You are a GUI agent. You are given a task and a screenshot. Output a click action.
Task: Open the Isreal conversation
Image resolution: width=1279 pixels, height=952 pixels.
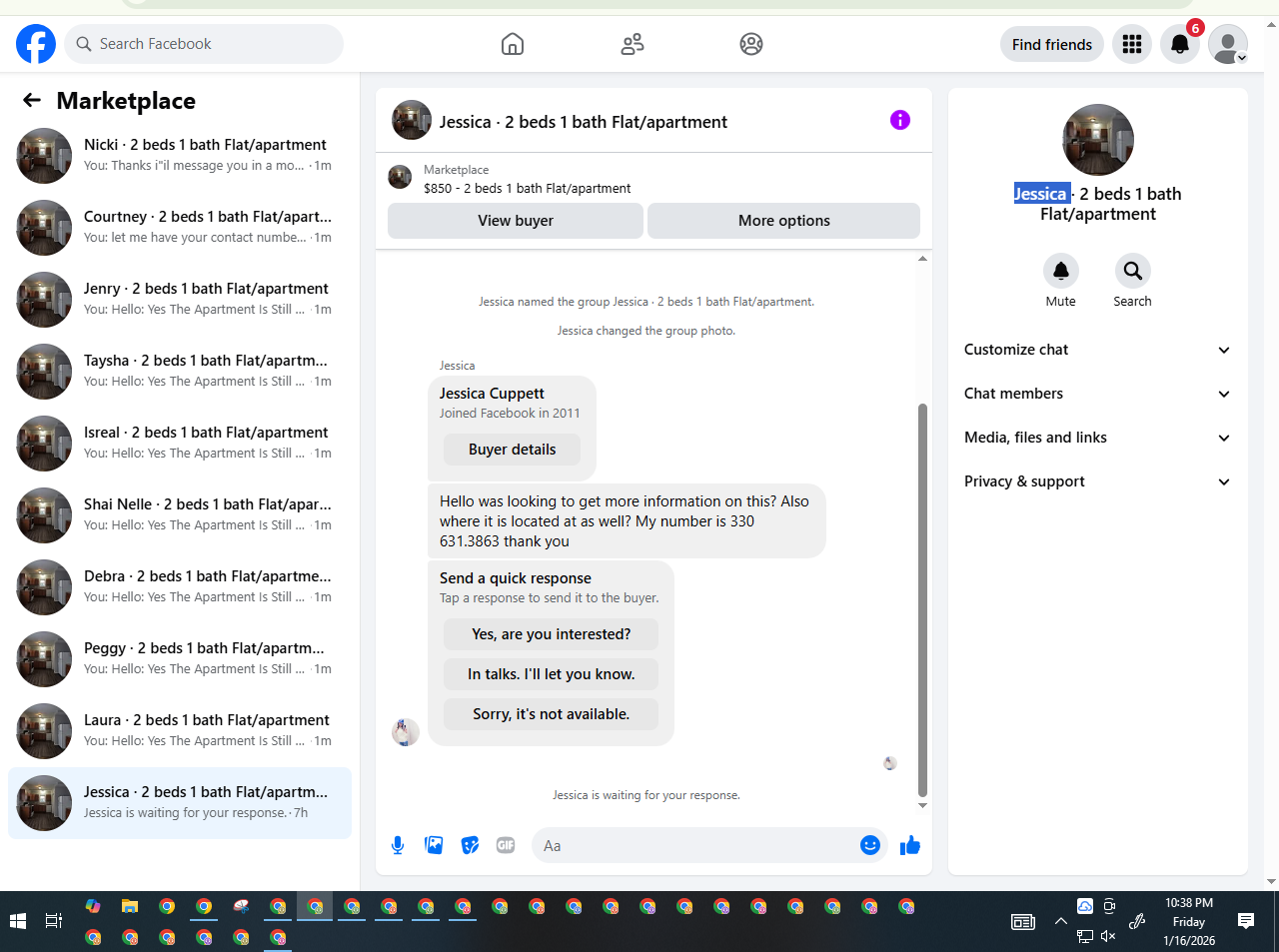(x=180, y=444)
